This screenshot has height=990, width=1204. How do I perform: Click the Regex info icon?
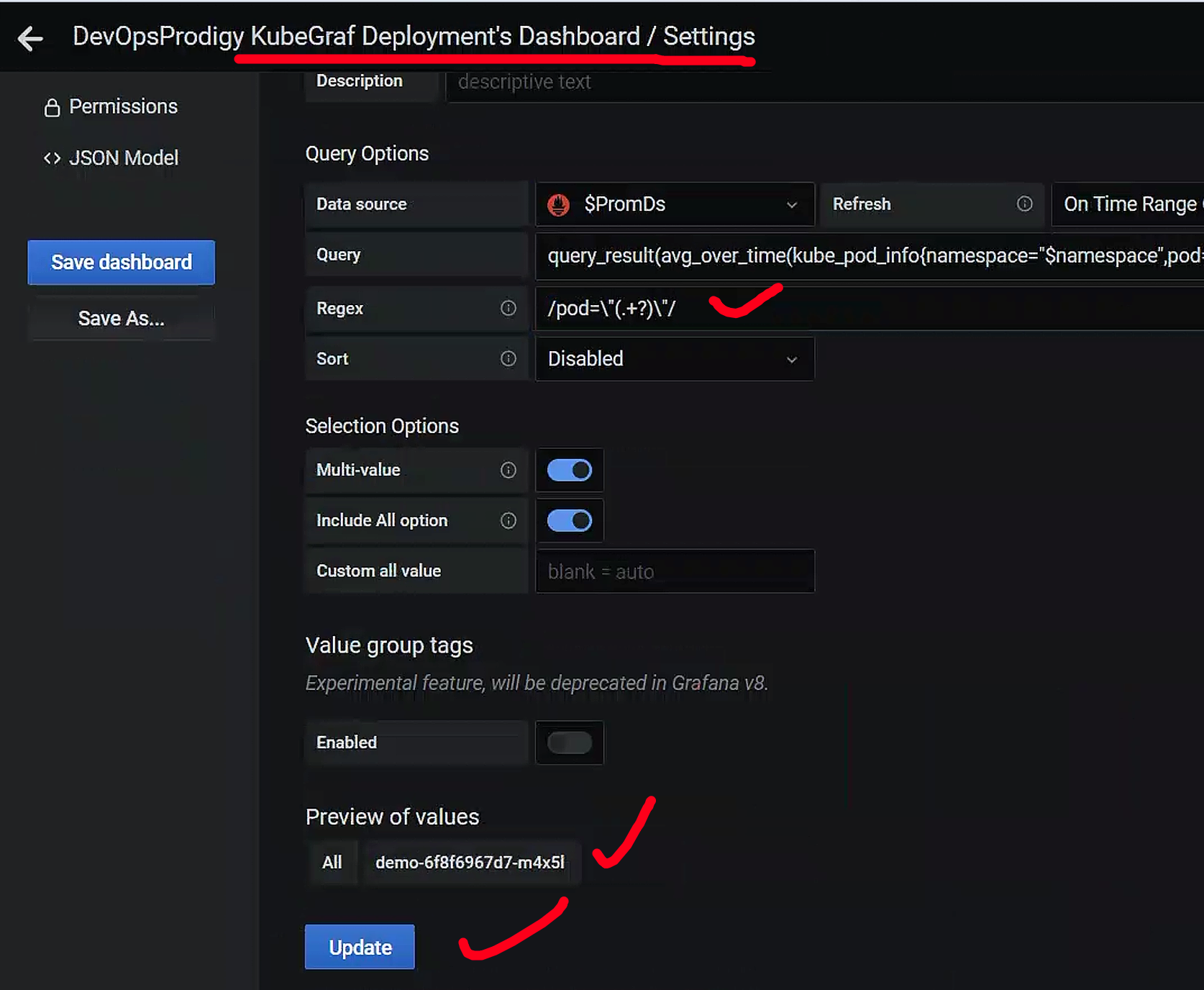tap(508, 309)
